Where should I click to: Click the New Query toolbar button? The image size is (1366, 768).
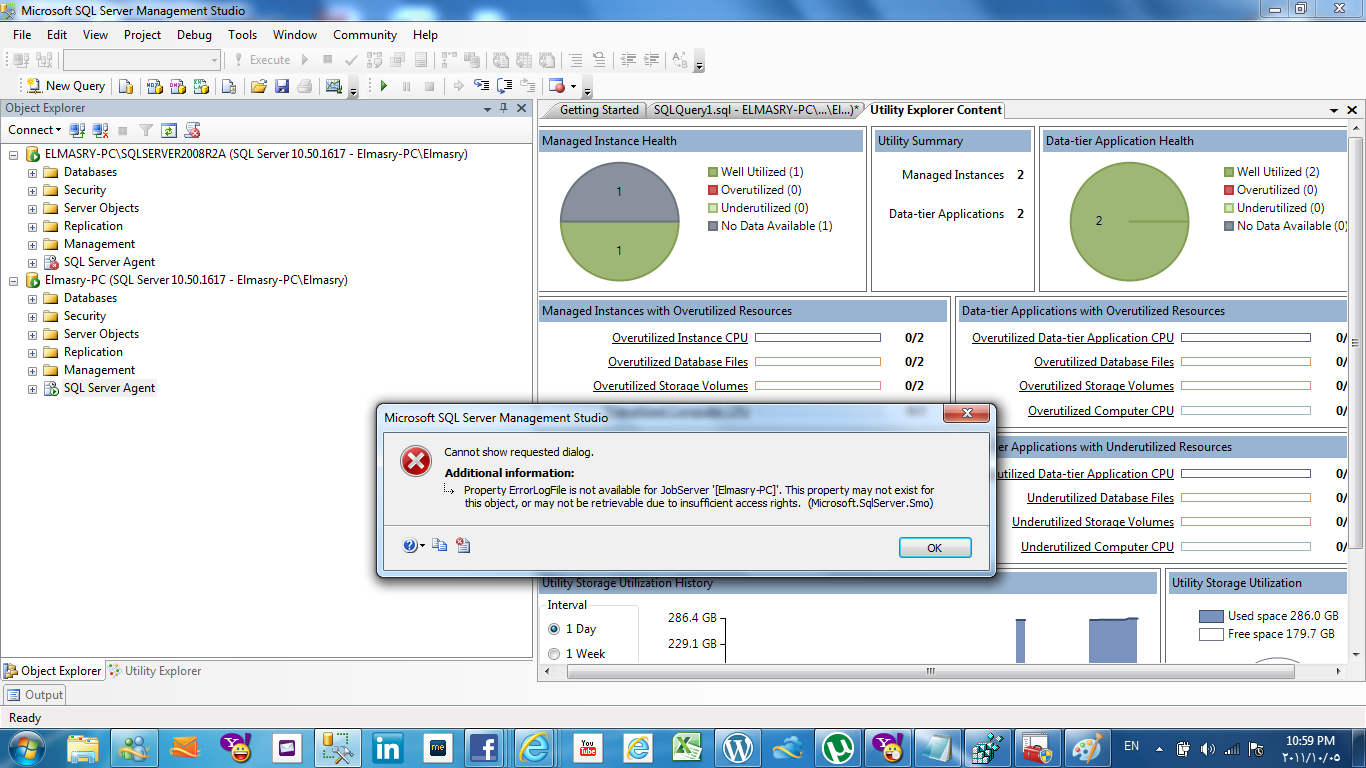point(66,86)
